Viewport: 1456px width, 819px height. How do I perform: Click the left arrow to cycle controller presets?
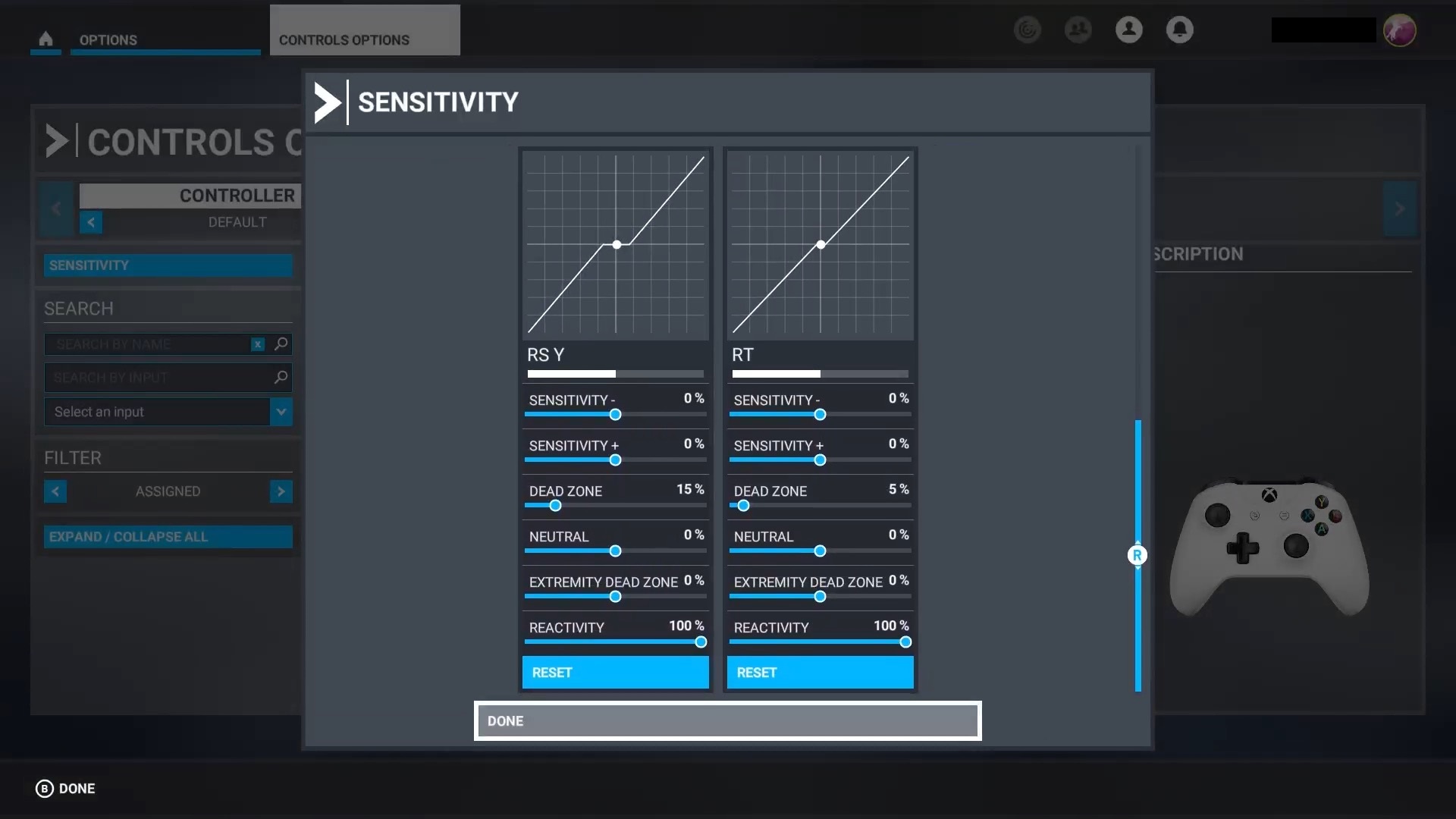[x=90, y=222]
